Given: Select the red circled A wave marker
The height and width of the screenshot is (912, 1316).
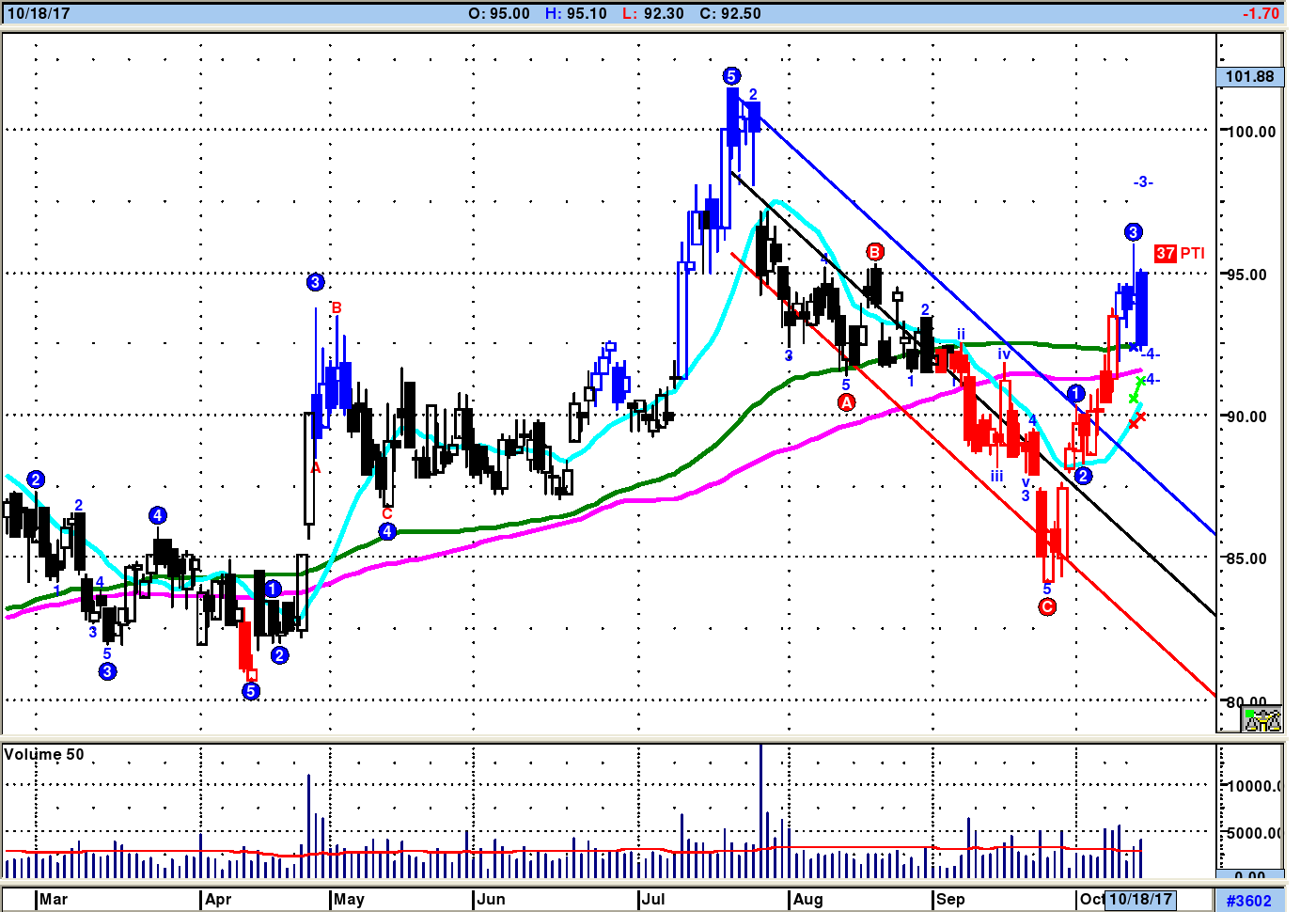Looking at the screenshot, I should tap(846, 402).
